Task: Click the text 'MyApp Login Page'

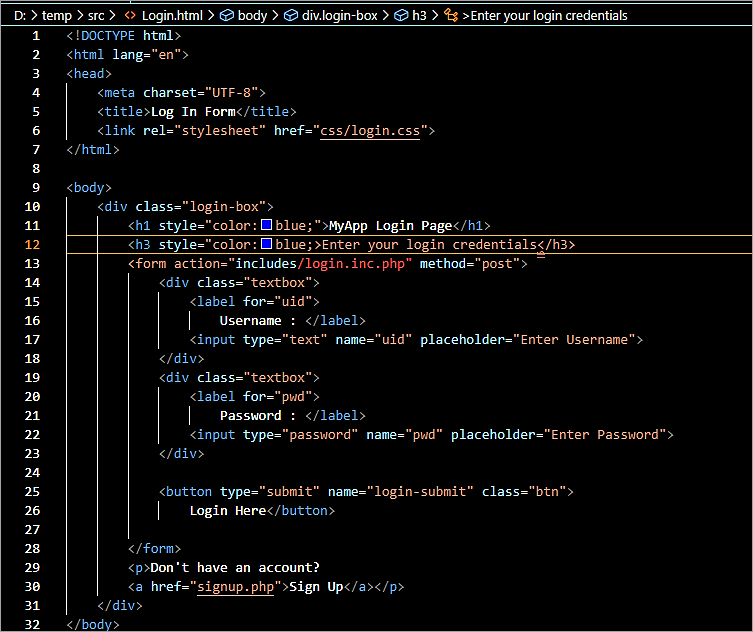Action: (x=390, y=226)
